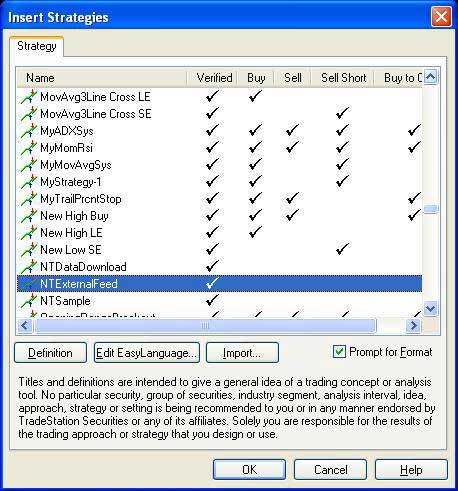Select the New High Buy strategy icon

click(x=29, y=216)
